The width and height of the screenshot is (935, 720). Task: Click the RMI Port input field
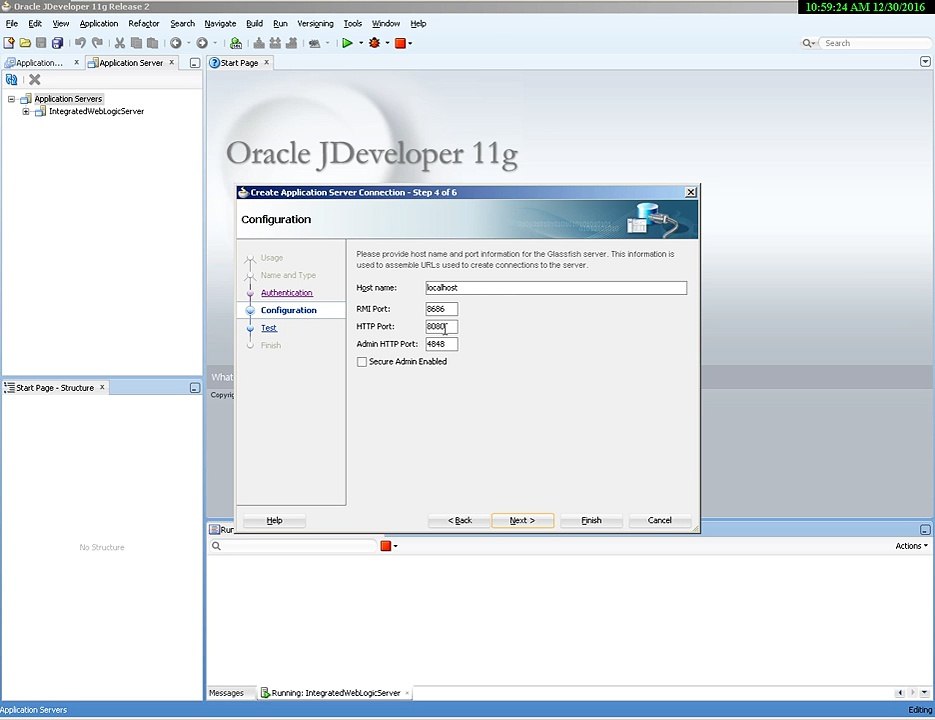coord(442,309)
